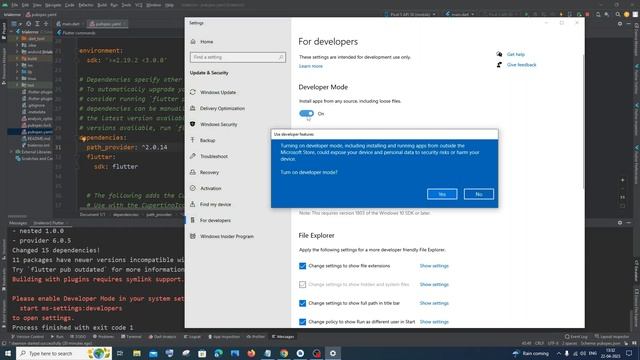This screenshot has width=640, height=360.
Task: Click the Flutter commands bar in editor
Action: [x=76, y=33]
